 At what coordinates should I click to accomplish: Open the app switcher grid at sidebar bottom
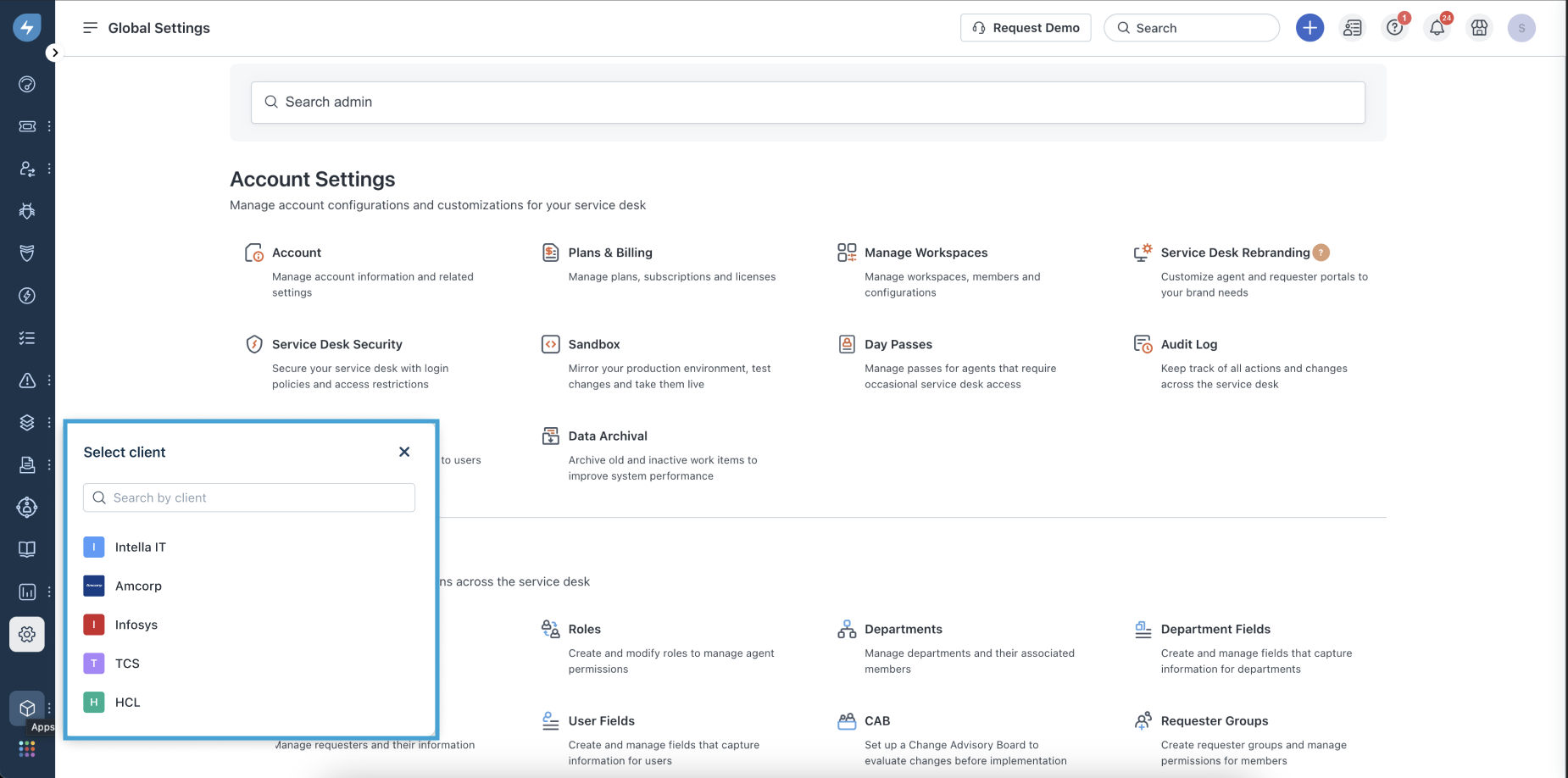tap(26, 748)
